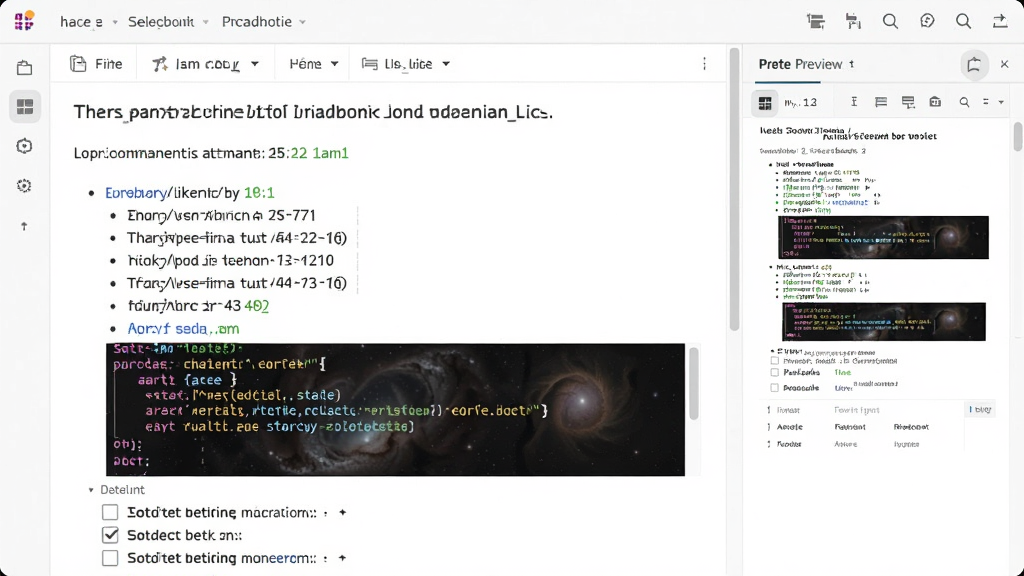
Task: Open the 'Prcadhotie' dropdown
Action: (264, 22)
